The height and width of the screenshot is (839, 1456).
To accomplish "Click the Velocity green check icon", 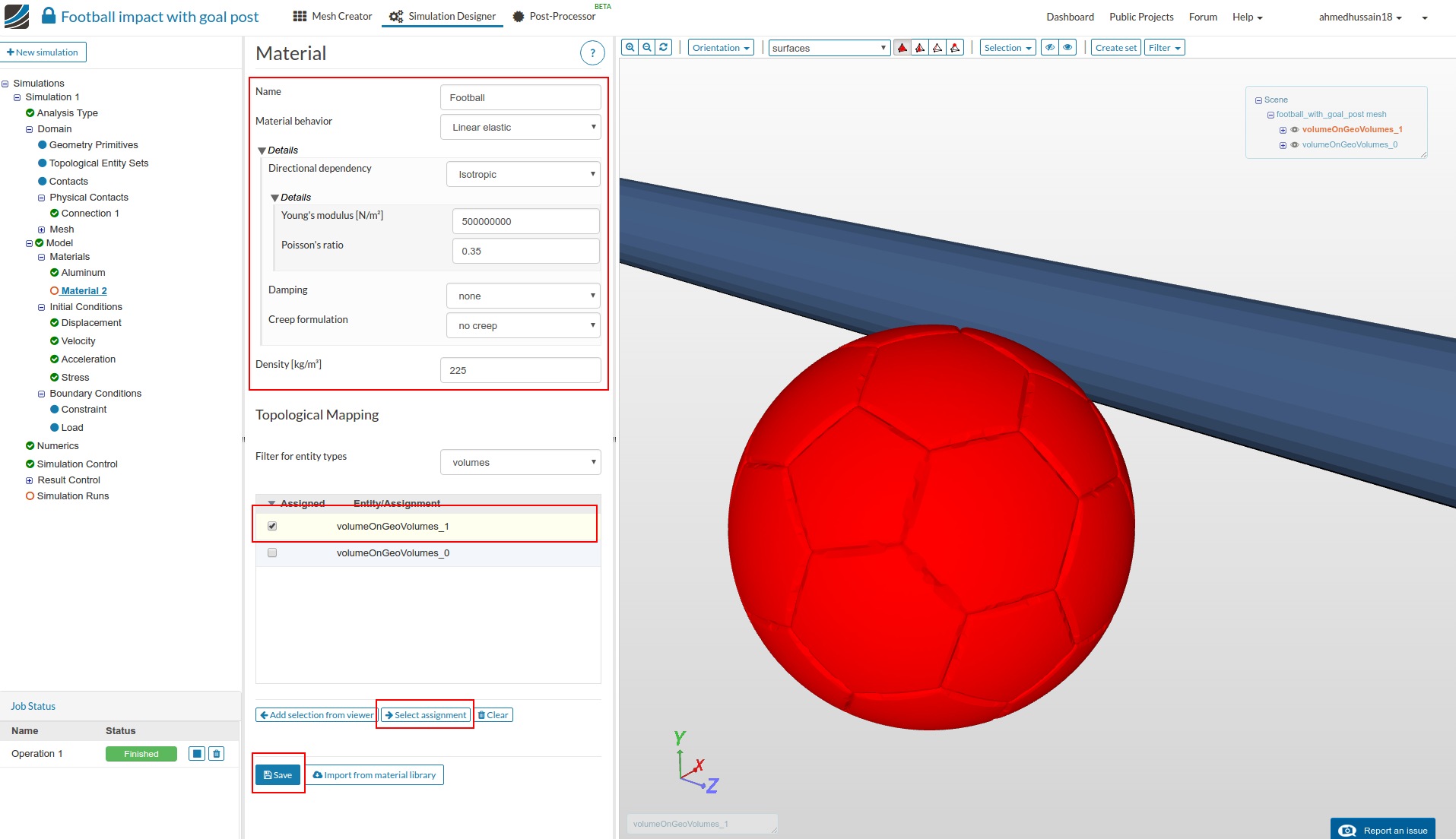I will point(54,341).
